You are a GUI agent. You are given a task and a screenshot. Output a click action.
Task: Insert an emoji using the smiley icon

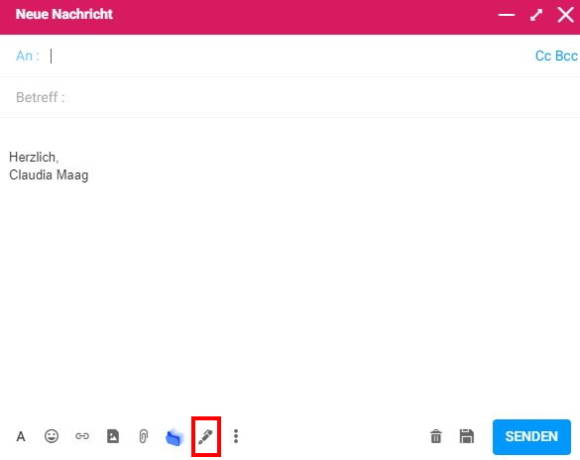[x=51, y=436]
